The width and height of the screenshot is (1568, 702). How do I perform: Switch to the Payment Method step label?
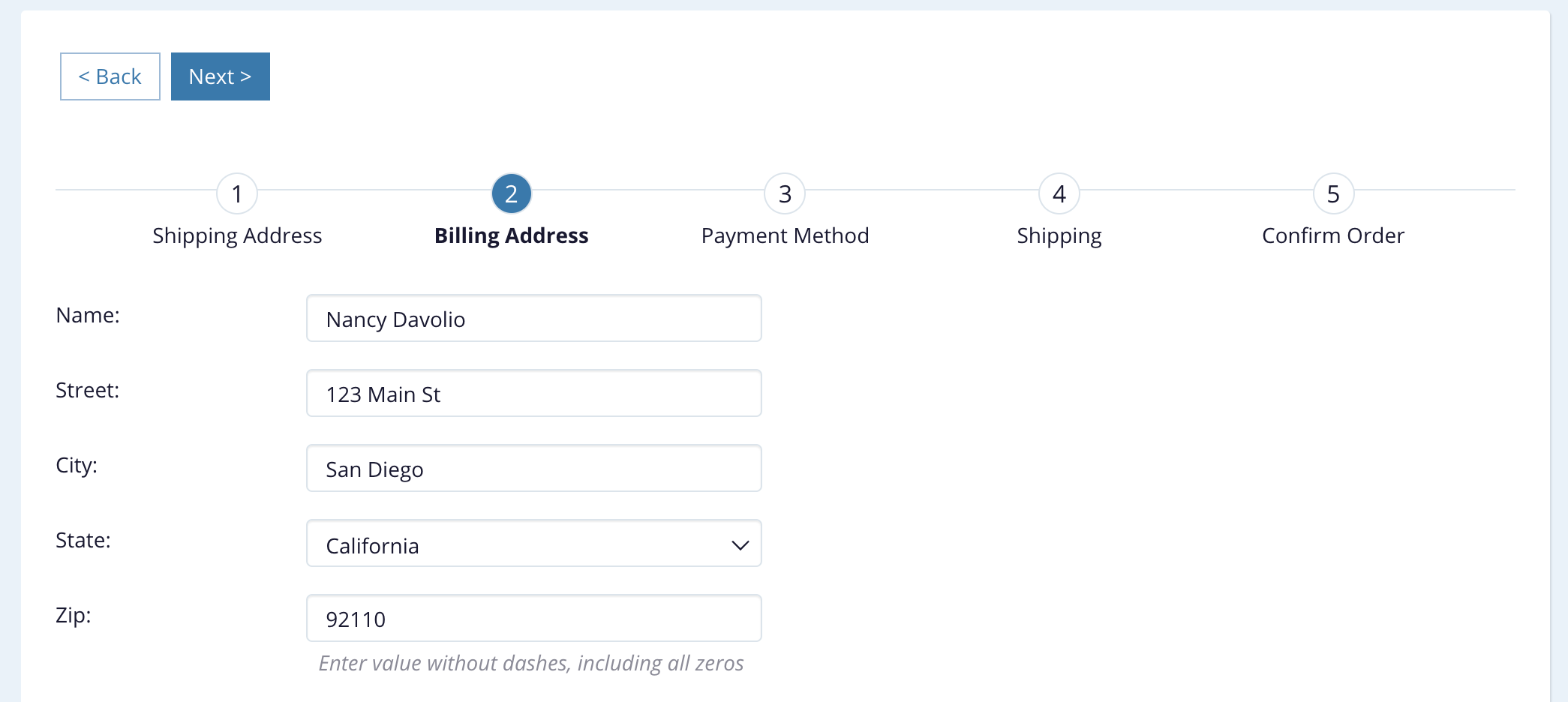tap(785, 235)
